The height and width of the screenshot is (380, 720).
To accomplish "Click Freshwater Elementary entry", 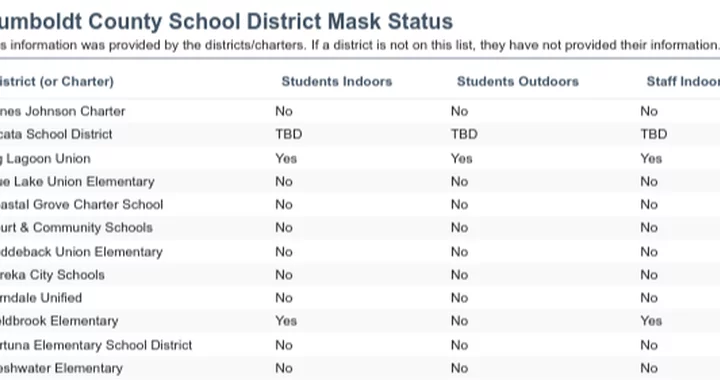I will pyautogui.click(x=62, y=368).
